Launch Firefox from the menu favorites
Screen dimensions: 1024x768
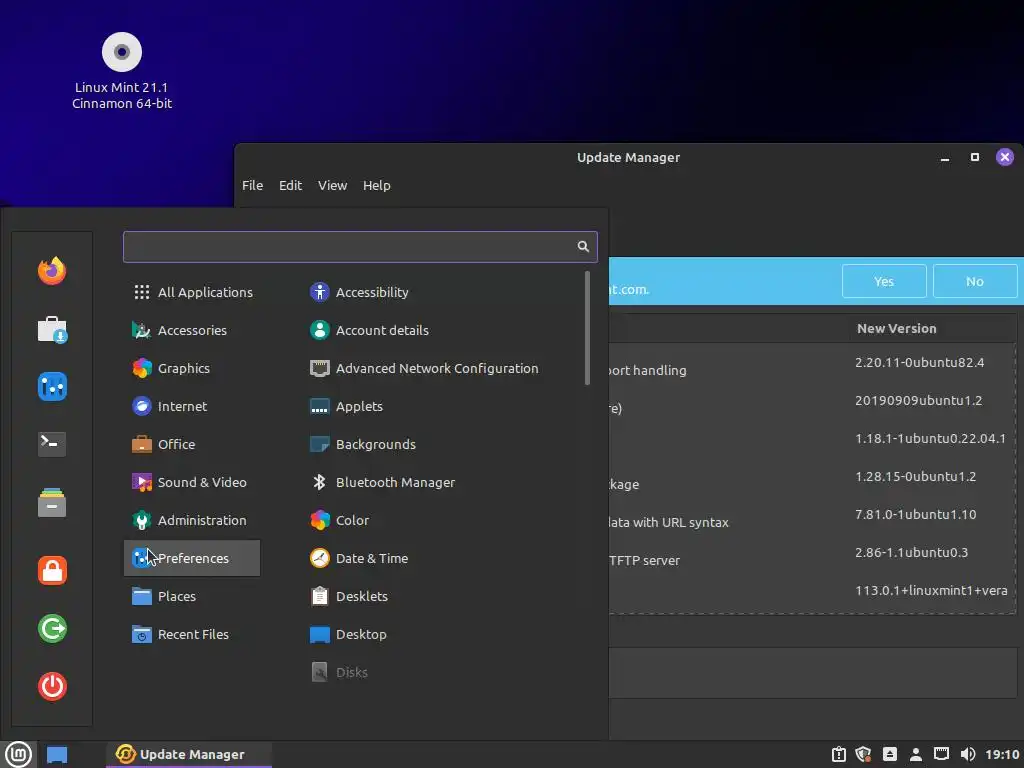click(x=52, y=270)
